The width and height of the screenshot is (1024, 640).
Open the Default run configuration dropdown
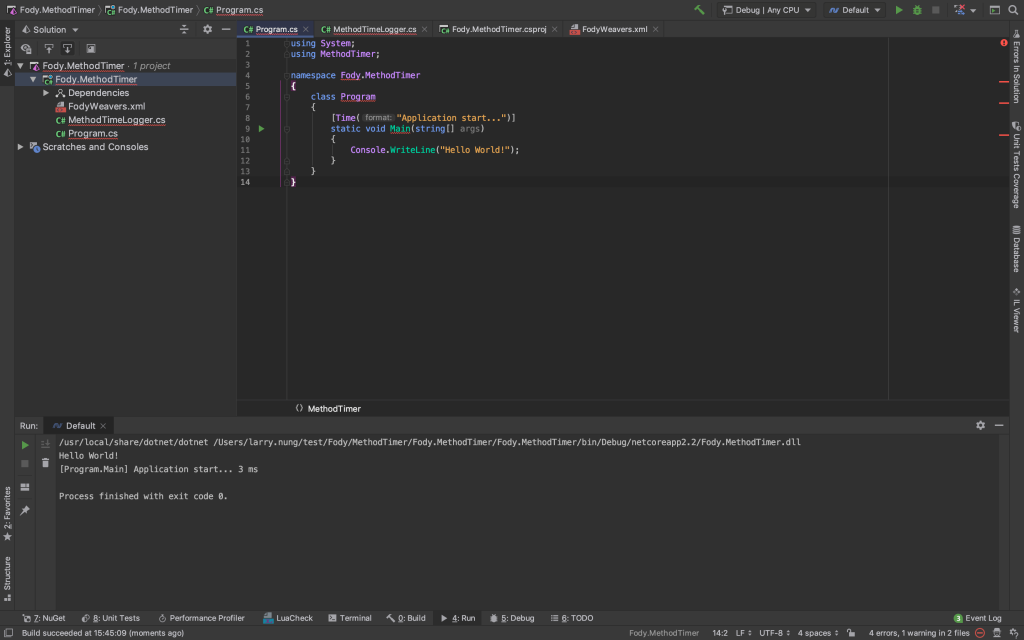855,10
